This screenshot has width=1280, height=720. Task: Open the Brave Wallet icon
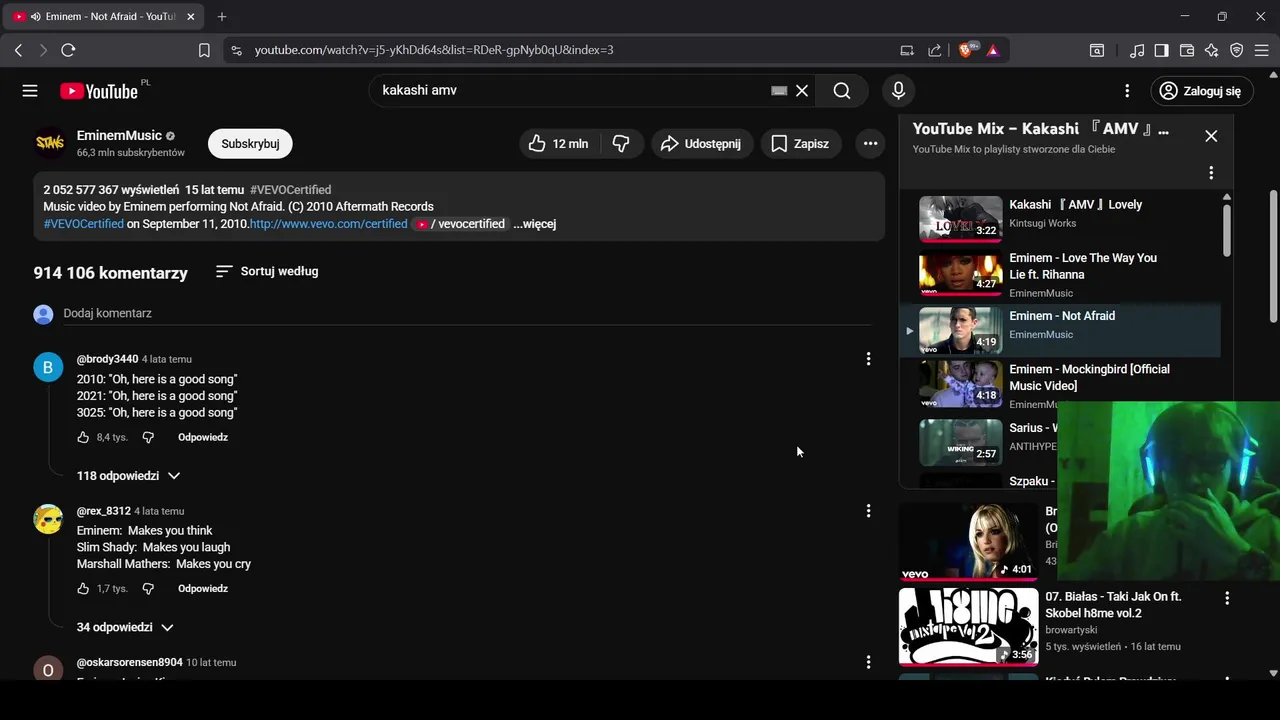coord(1187,50)
